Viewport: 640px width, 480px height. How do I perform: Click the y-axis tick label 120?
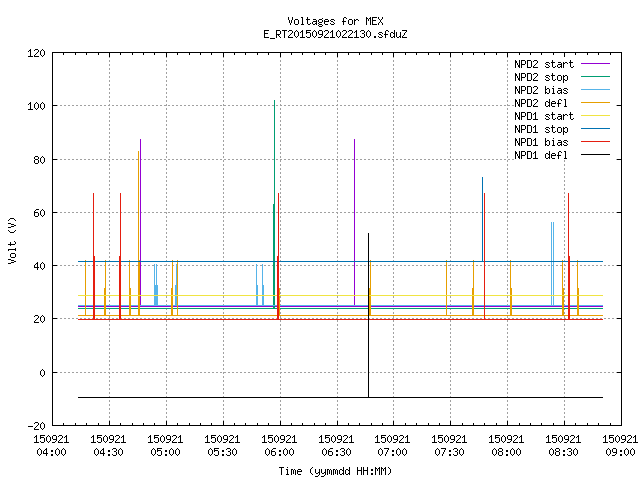click(x=36, y=53)
